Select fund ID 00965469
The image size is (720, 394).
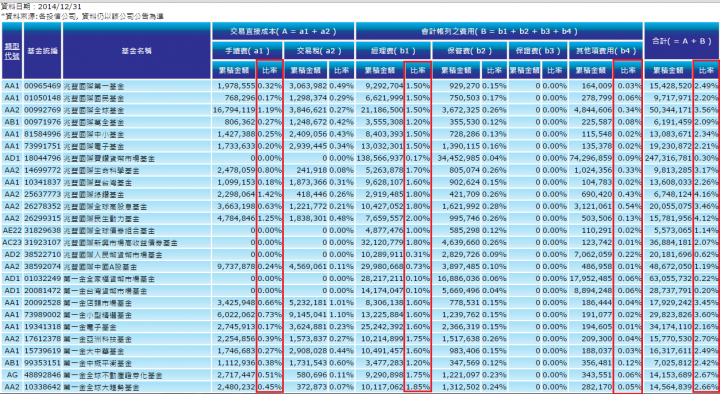[42, 86]
